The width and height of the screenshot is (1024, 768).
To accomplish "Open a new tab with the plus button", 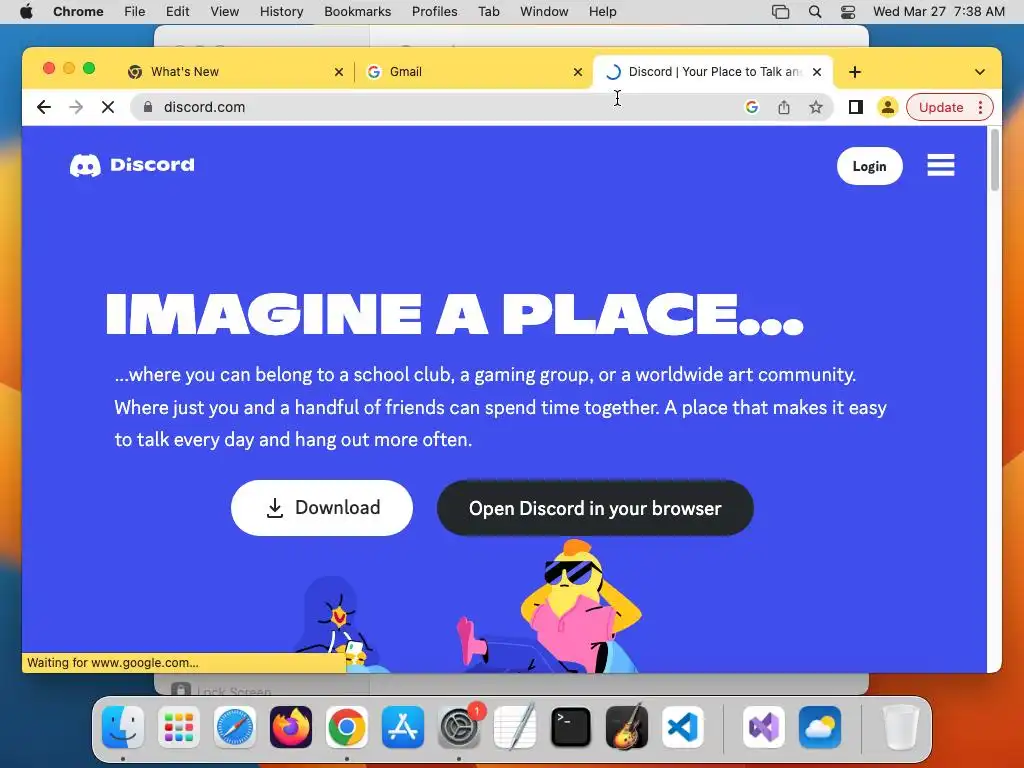I will click(x=855, y=72).
